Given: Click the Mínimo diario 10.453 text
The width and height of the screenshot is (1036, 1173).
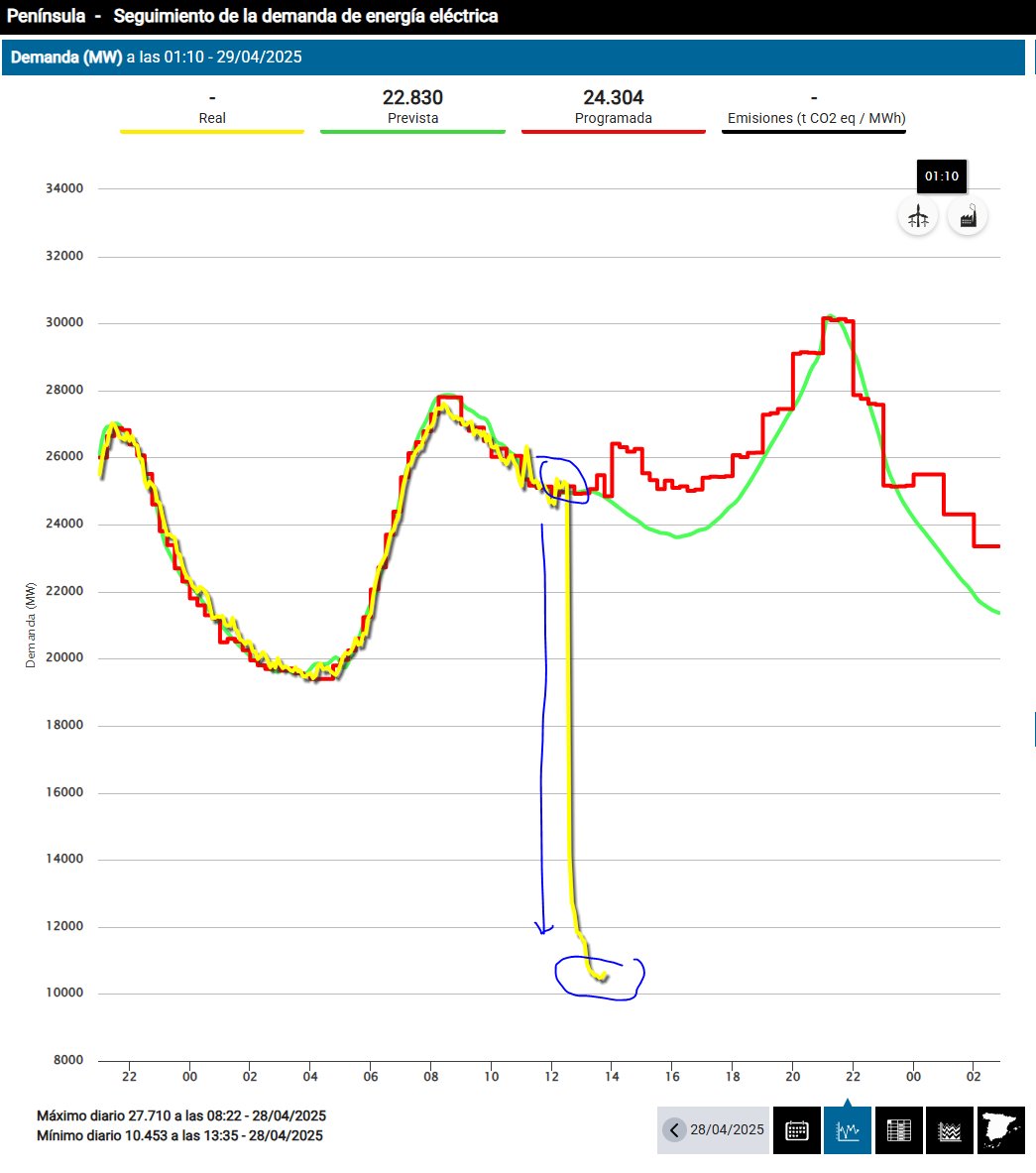Looking at the screenshot, I should pyautogui.click(x=178, y=1135).
